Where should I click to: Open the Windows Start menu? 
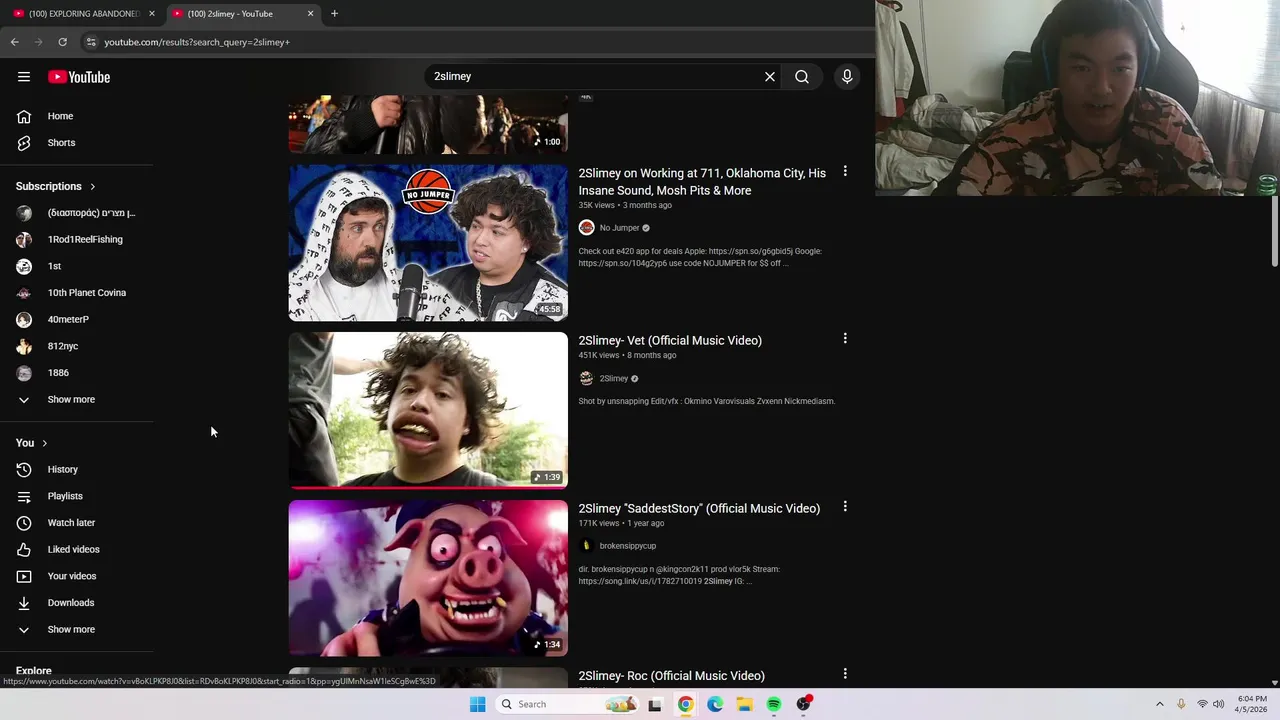477,704
